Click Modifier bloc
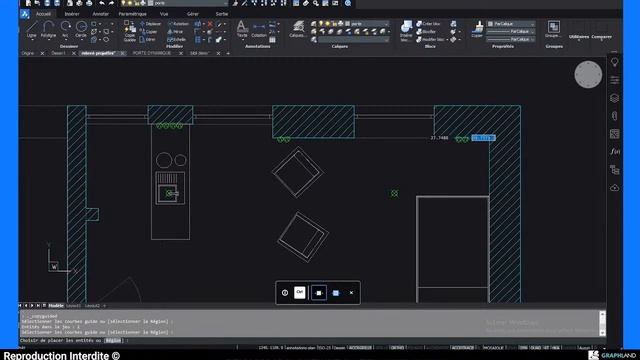640x360 pixels. [x=430, y=40]
